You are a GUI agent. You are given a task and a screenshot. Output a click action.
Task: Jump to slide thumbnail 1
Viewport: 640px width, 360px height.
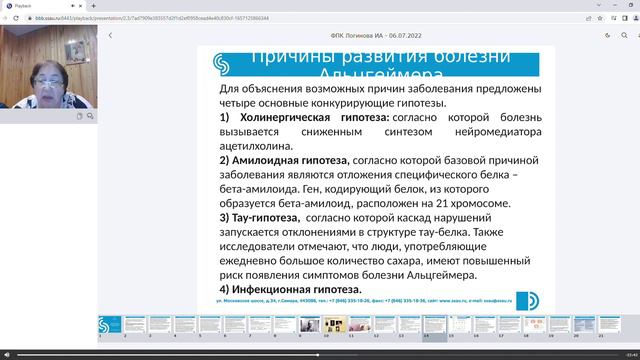point(110,325)
